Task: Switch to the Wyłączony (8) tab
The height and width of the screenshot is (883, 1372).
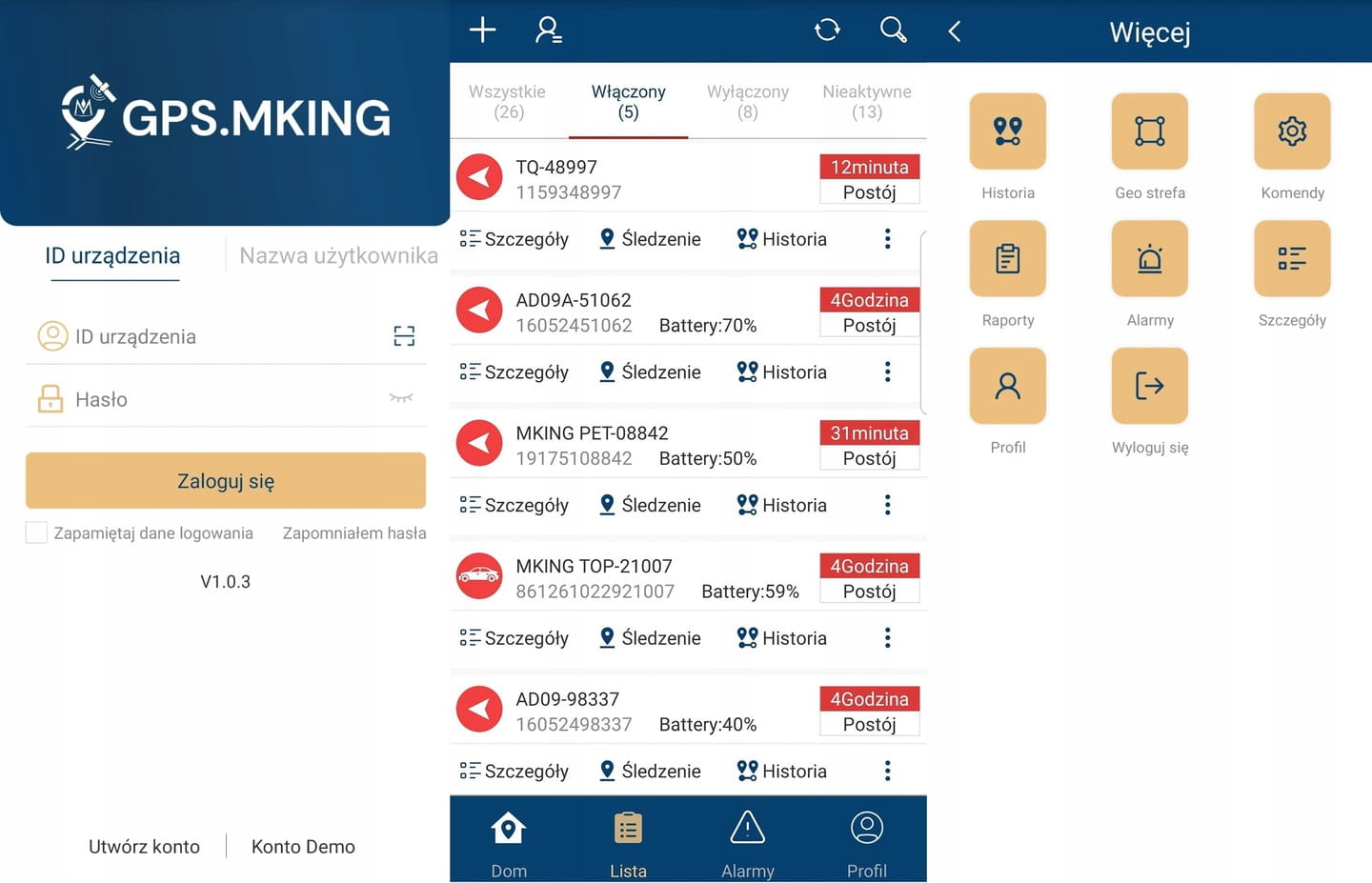Action: (x=747, y=102)
